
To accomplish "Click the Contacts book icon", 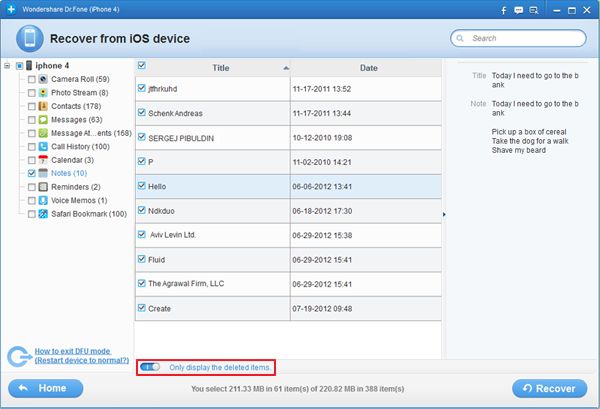I will (43, 106).
